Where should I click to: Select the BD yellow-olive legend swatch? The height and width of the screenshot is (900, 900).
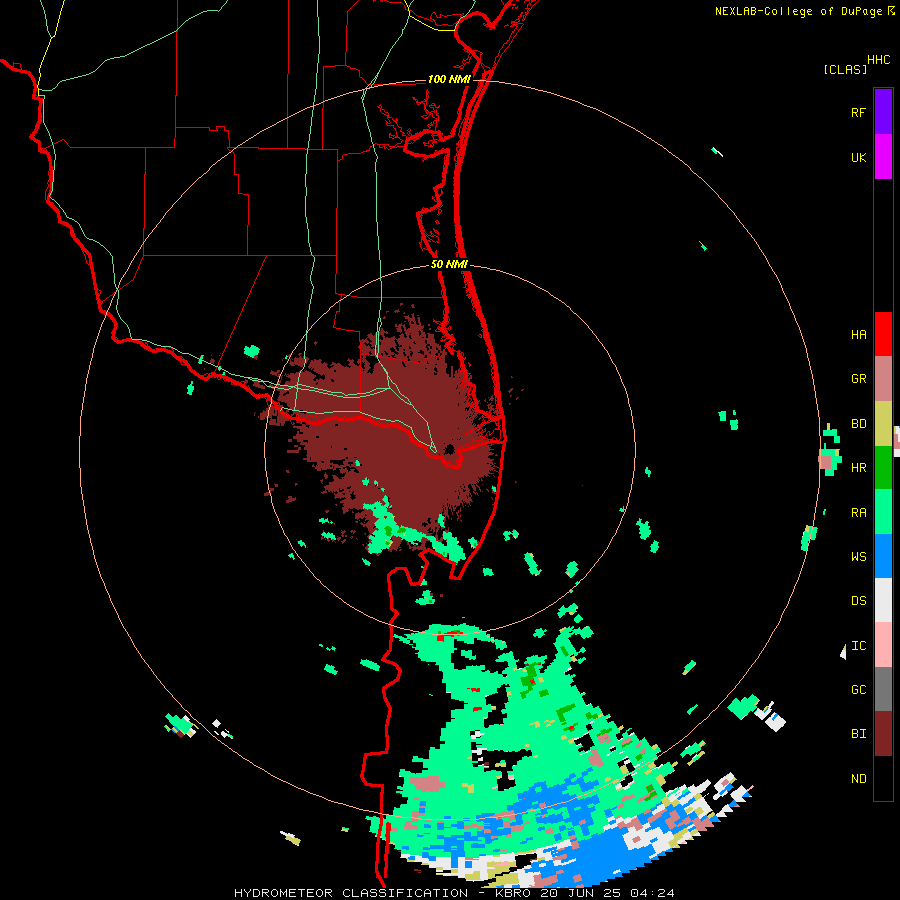[x=883, y=424]
